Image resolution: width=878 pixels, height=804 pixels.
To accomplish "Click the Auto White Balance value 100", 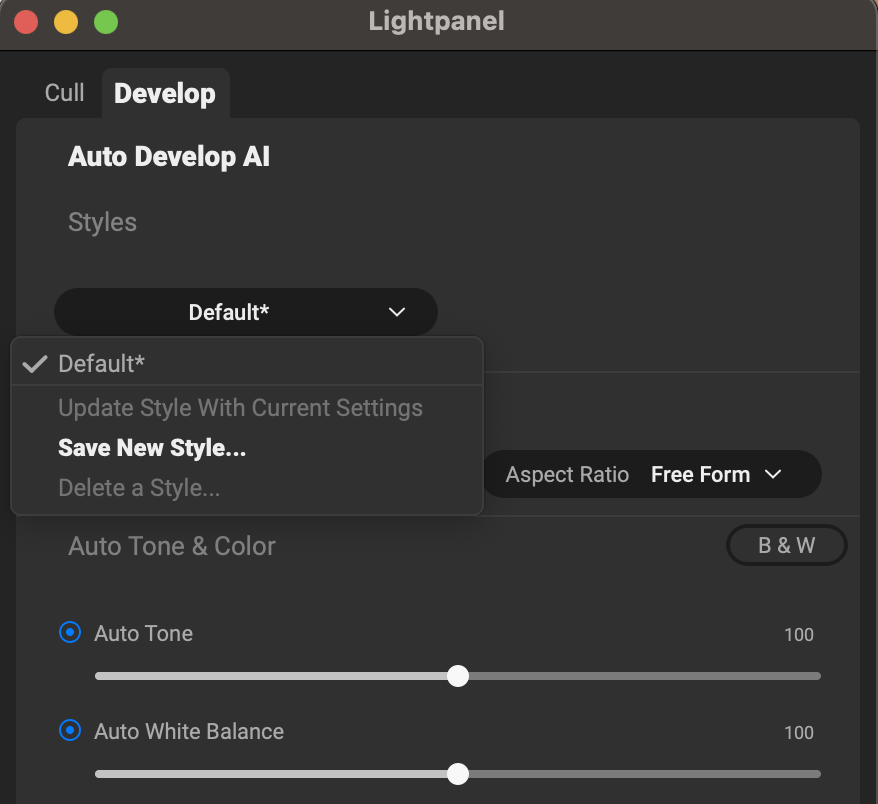I will [798, 732].
